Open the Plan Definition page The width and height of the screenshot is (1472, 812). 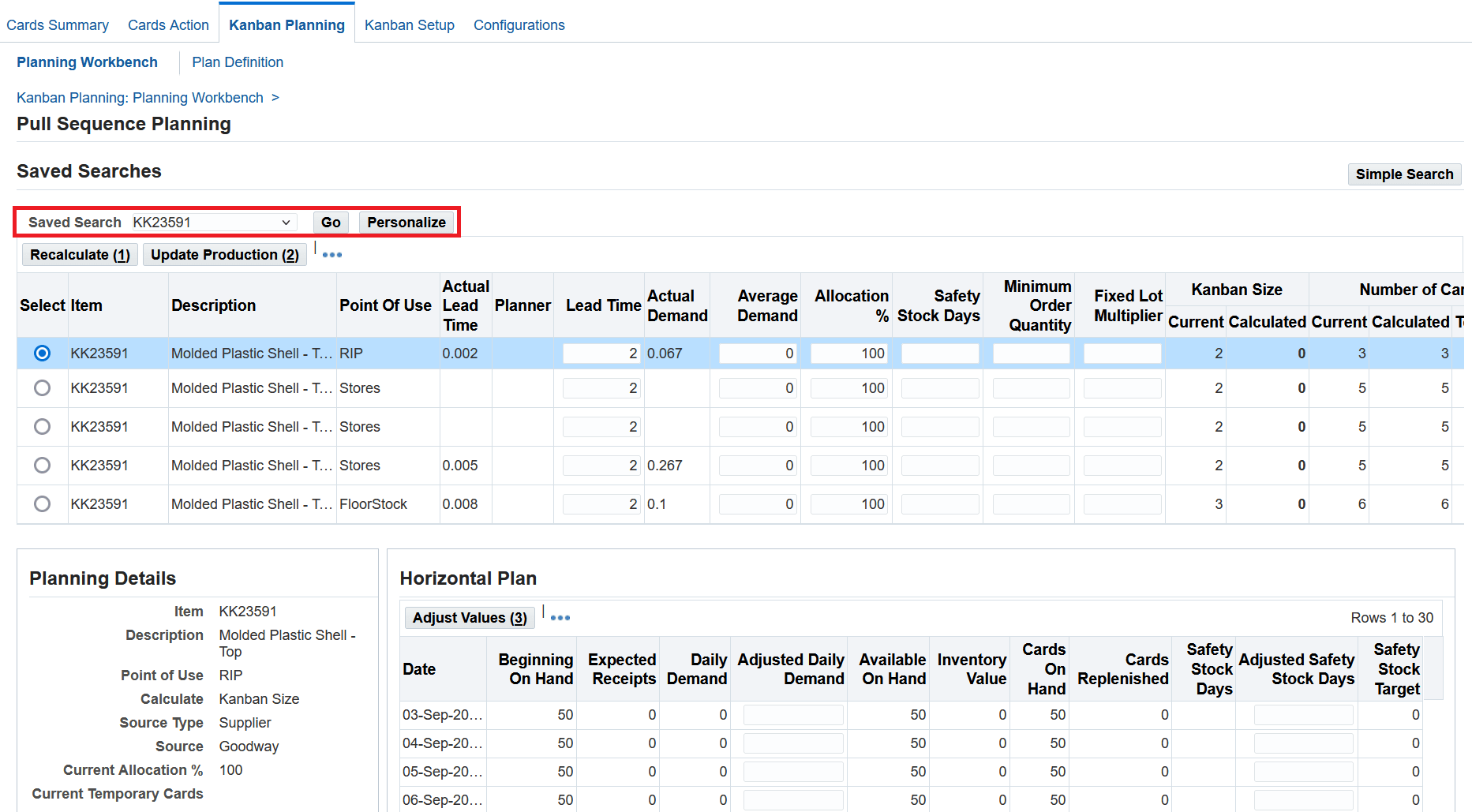237,62
